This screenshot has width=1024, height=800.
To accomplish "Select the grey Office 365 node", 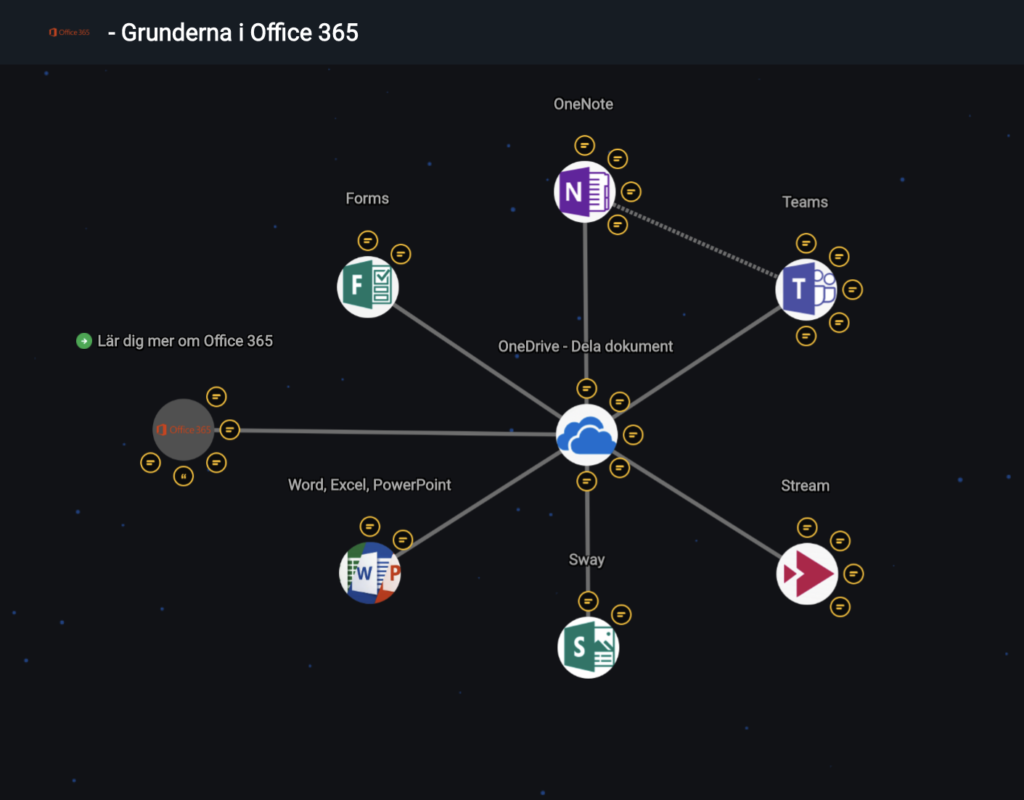I will coord(184,430).
